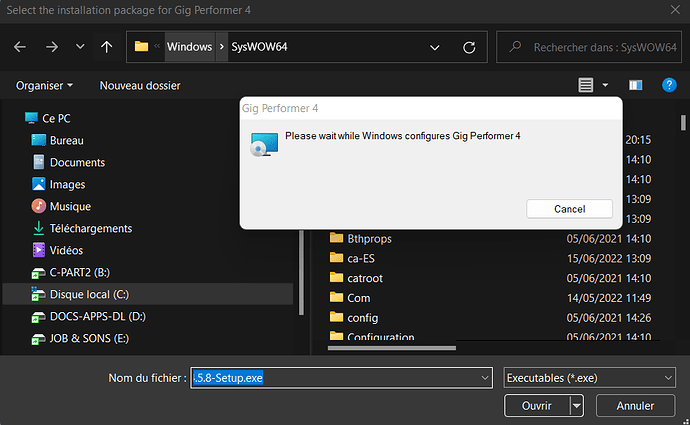The image size is (690, 425).
Task: Select Windows in the address path
Action: coord(189,47)
